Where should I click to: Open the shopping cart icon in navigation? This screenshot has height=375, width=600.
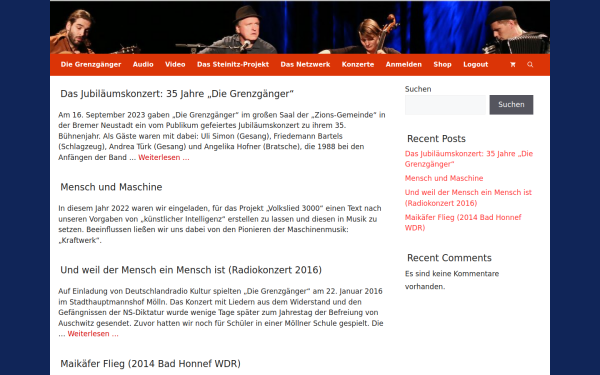click(x=513, y=65)
